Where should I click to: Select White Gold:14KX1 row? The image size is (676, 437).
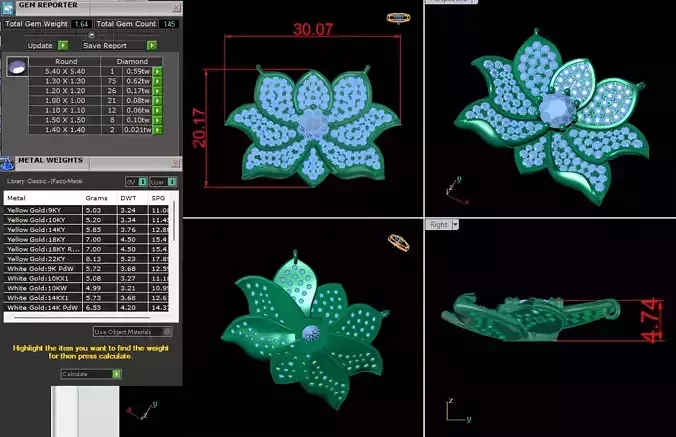click(x=86, y=298)
